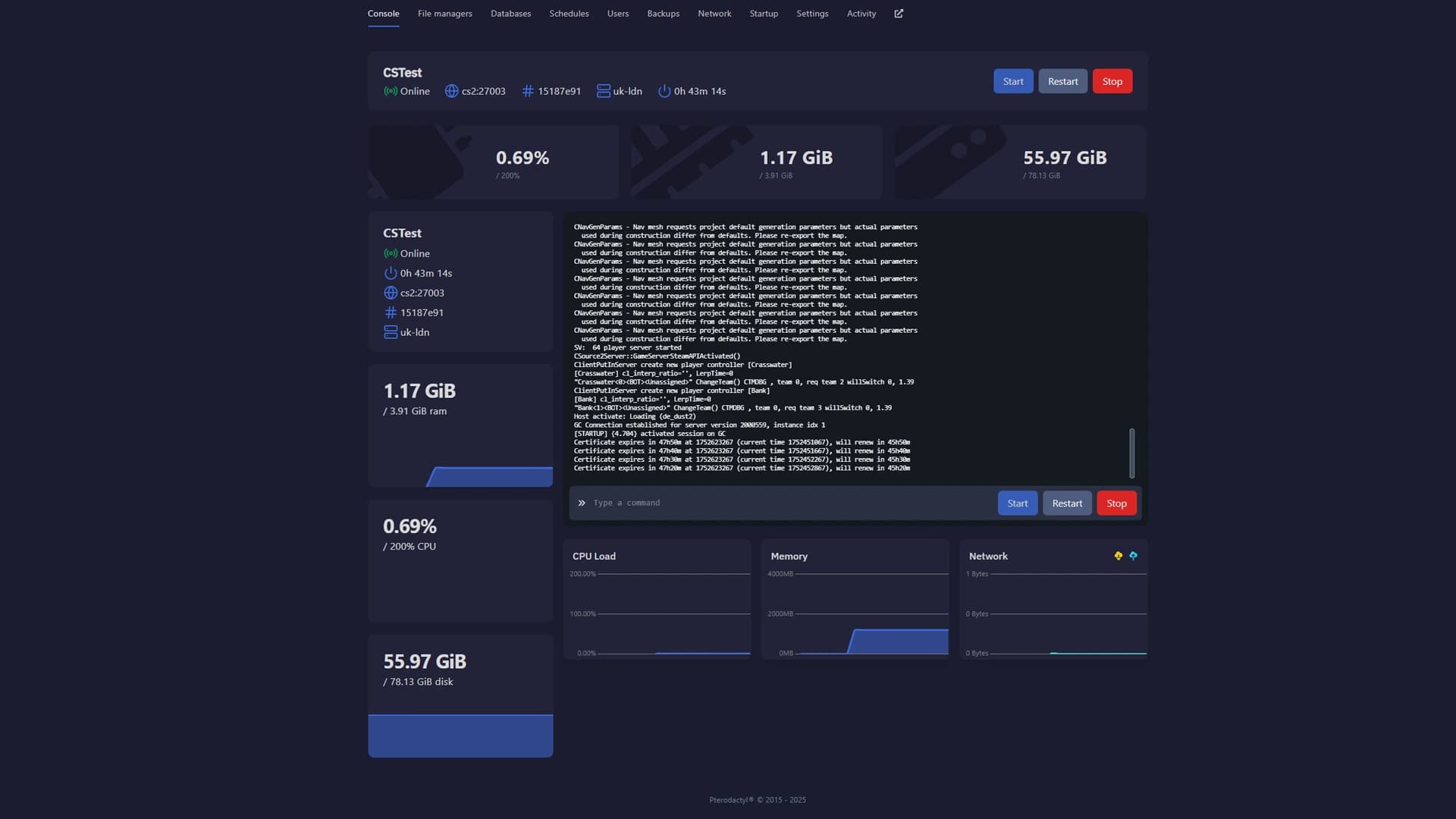1456x819 pixels.
Task: Click the hash icon in sidebar card
Action: coord(391,312)
